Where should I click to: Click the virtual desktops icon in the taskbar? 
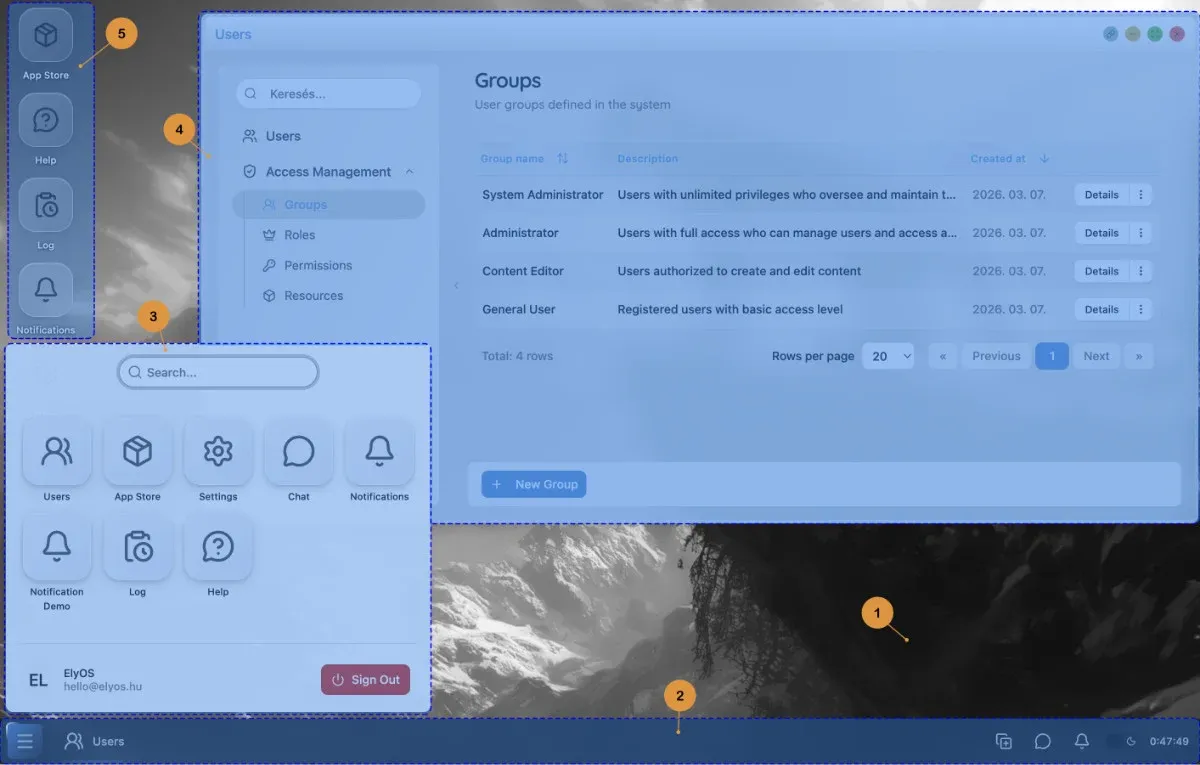point(1003,741)
